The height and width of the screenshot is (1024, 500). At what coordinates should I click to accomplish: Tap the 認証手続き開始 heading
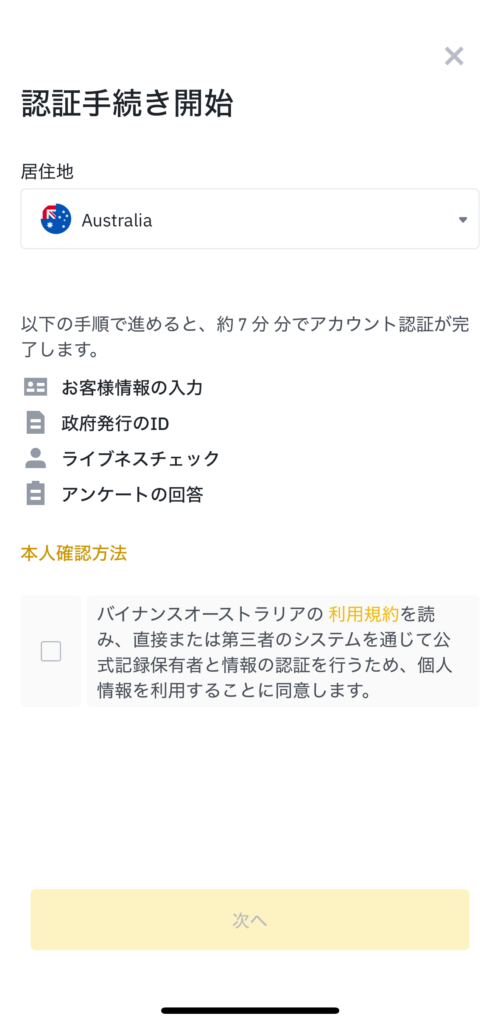[127, 104]
